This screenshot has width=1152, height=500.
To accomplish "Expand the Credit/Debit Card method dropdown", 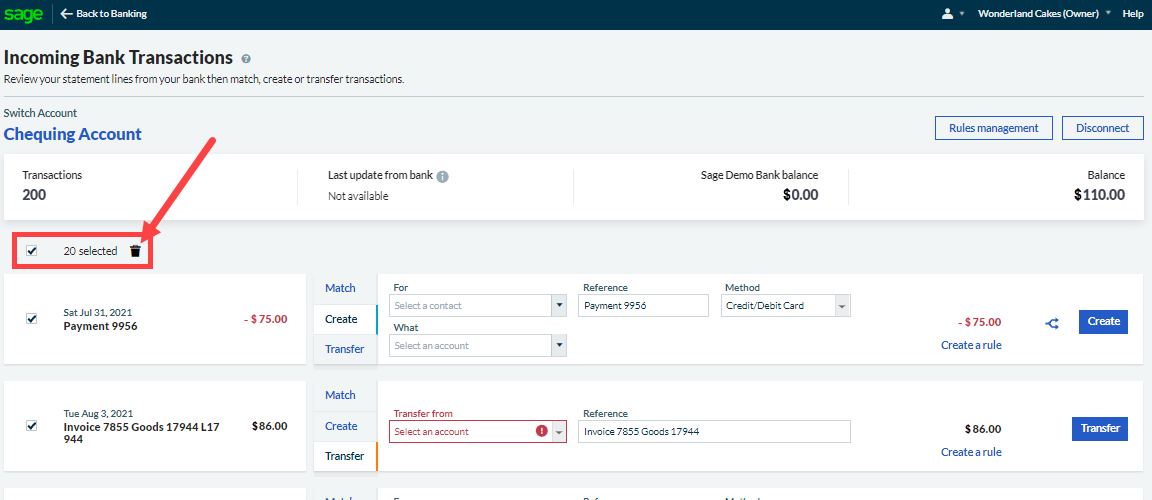I will pos(785,306).
